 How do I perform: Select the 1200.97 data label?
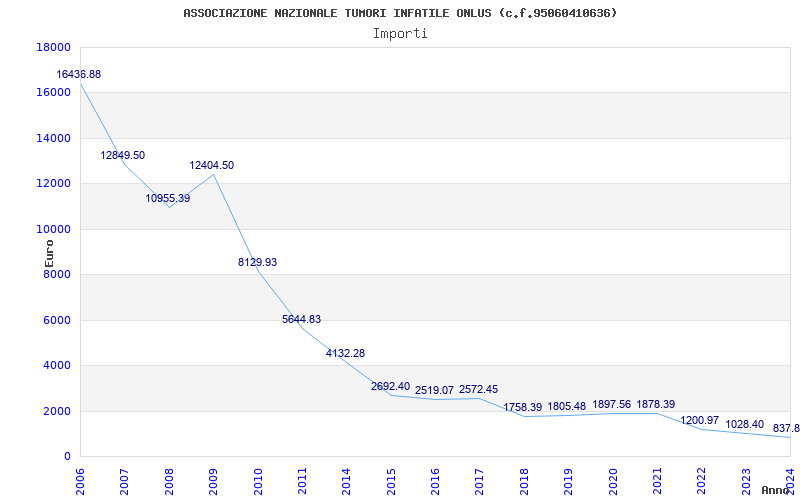point(699,421)
